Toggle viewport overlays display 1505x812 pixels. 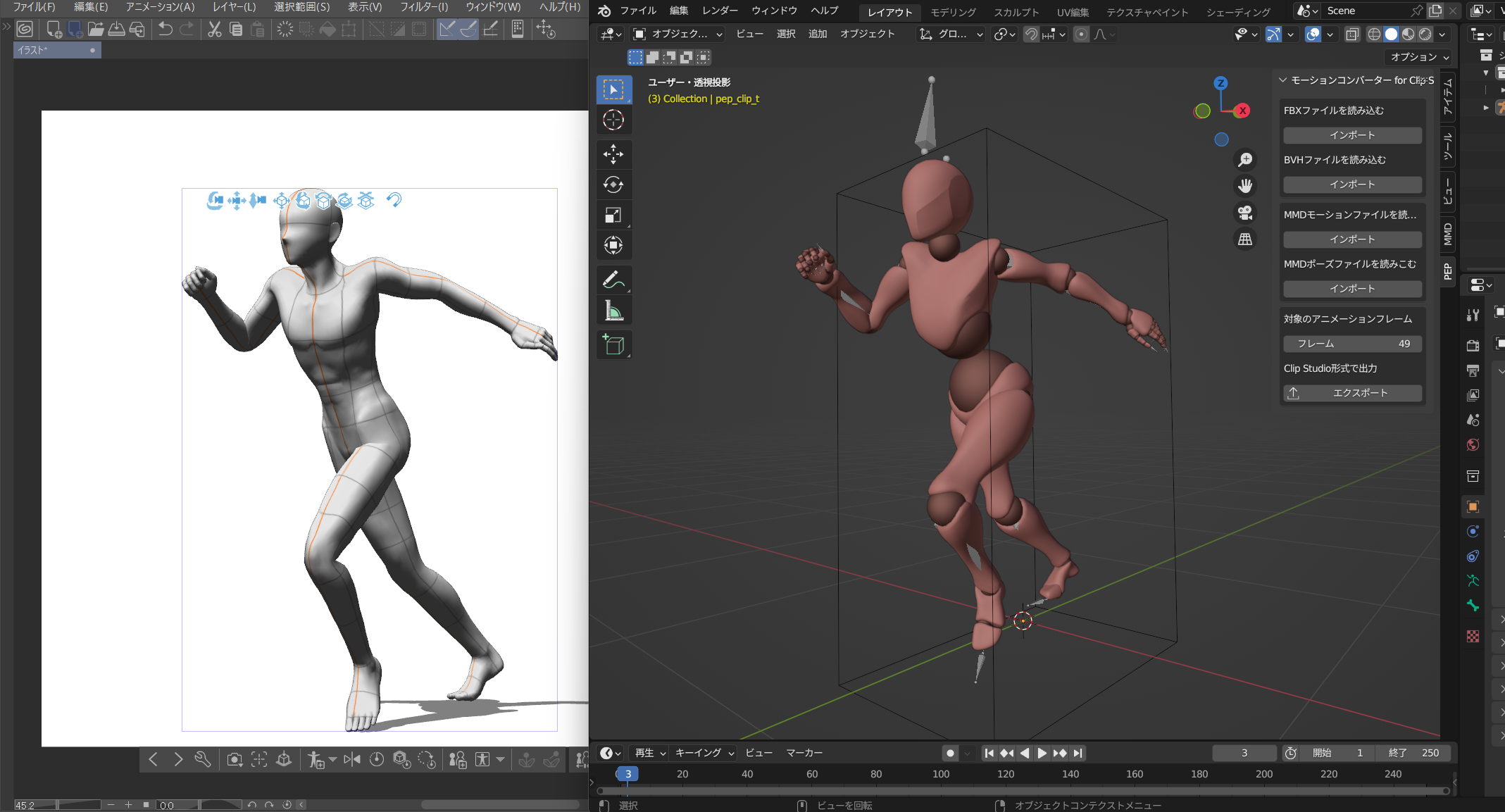click(1313, 34)
